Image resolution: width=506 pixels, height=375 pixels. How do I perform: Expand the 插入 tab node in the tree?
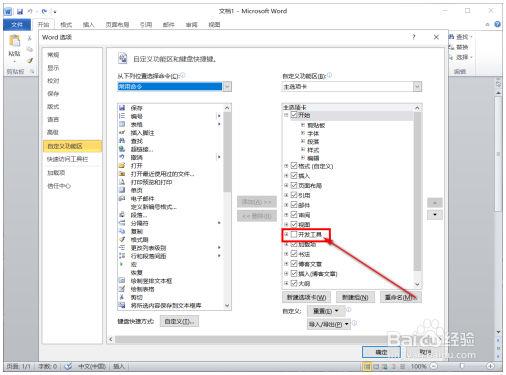(x=286, y=176)
